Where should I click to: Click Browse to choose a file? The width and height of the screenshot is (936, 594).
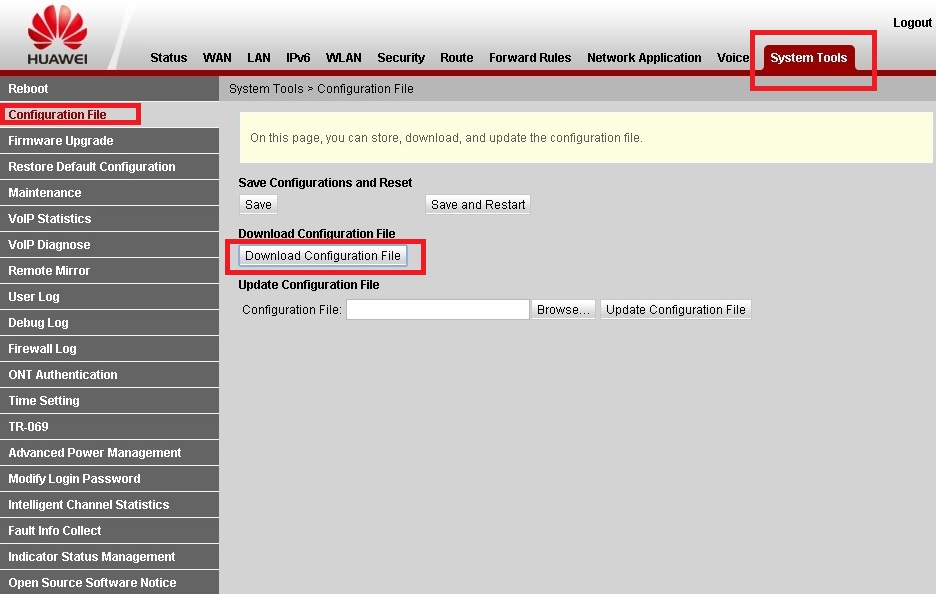coord(563,310)
